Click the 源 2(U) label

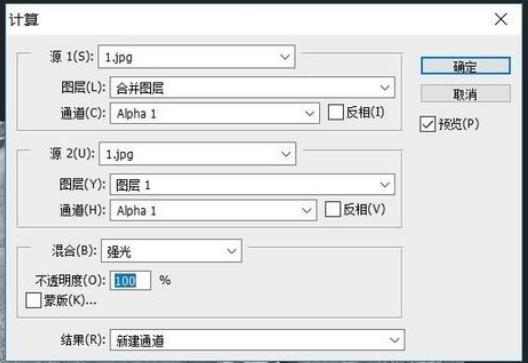72,154
